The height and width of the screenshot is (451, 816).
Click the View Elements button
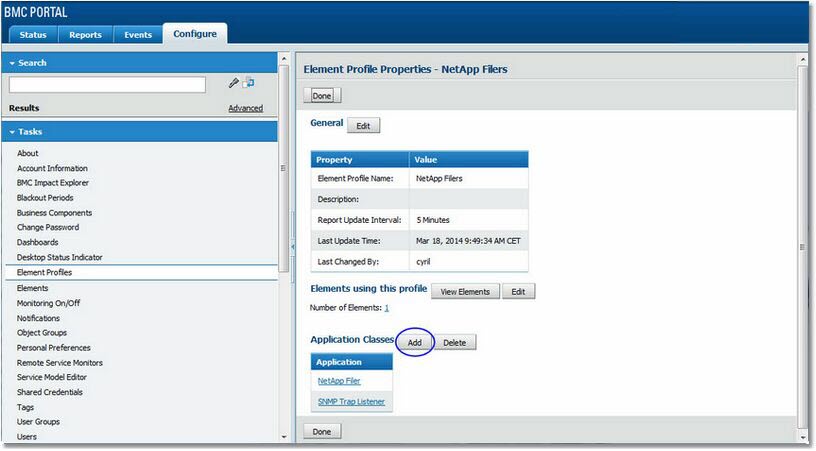(465, 292)
